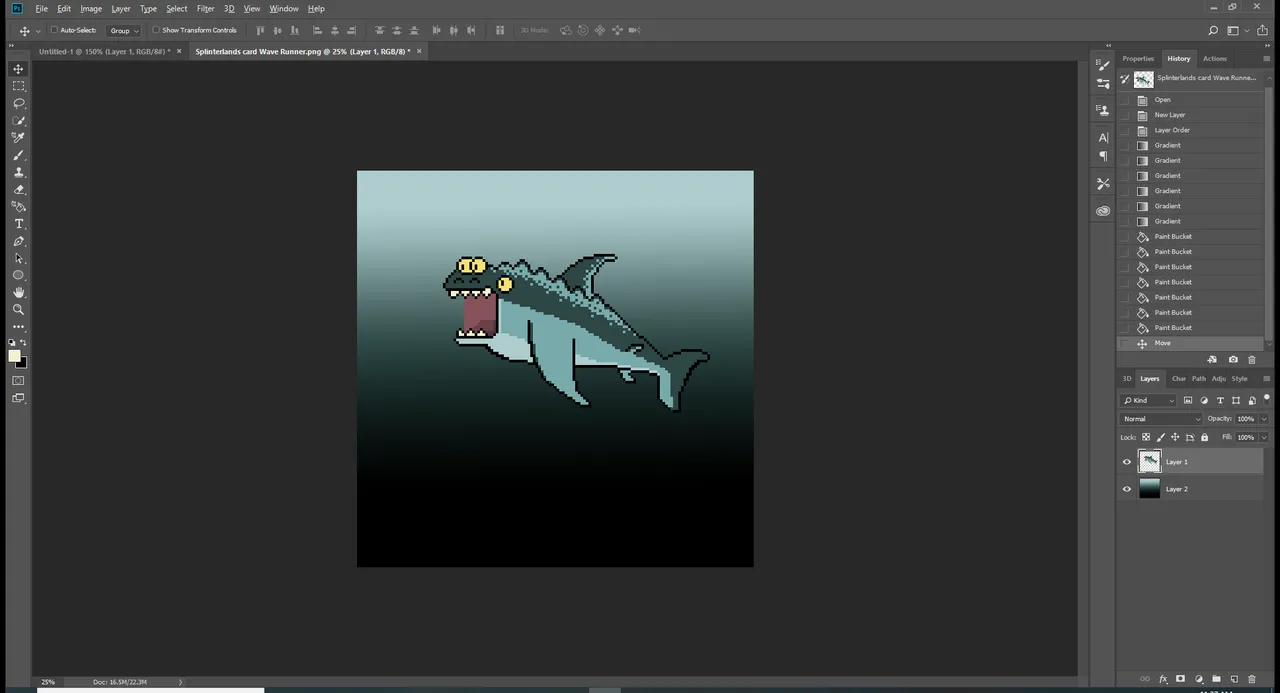Open the Fill slider dropdown arrow
1280x693 pixels.
[1264, 437]
